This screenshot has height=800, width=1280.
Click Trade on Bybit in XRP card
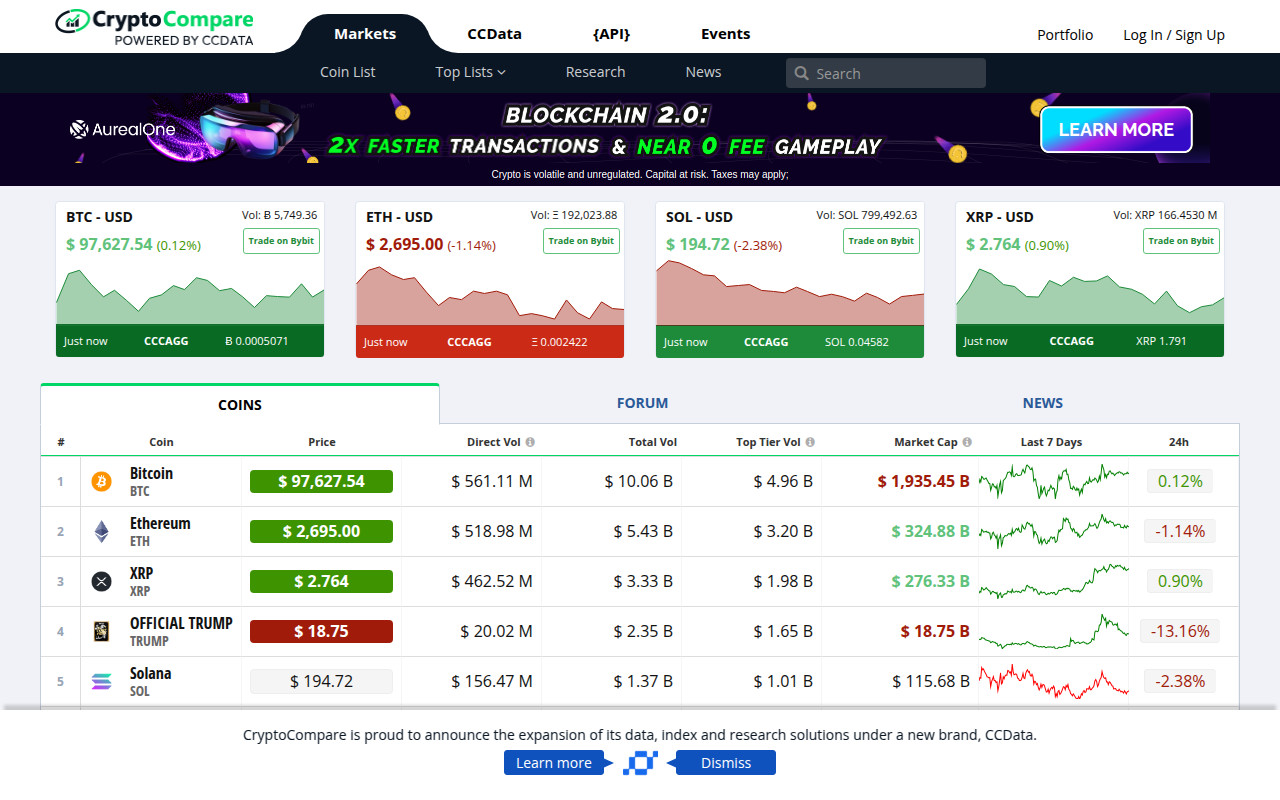pos(1181,241)
